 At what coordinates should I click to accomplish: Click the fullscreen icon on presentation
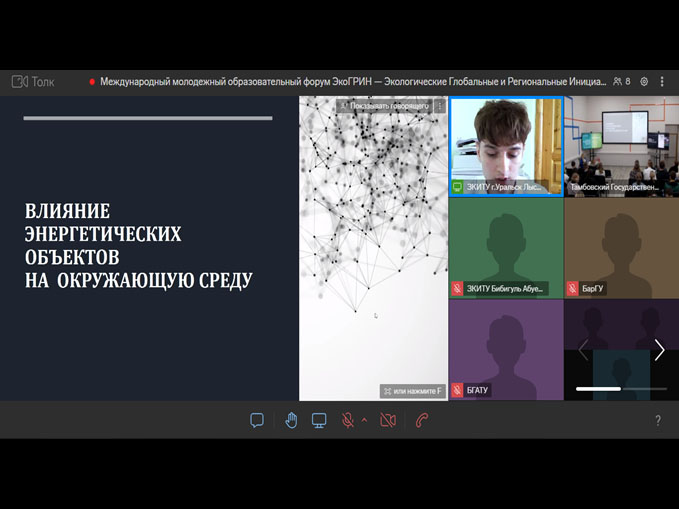coord(386,391)
